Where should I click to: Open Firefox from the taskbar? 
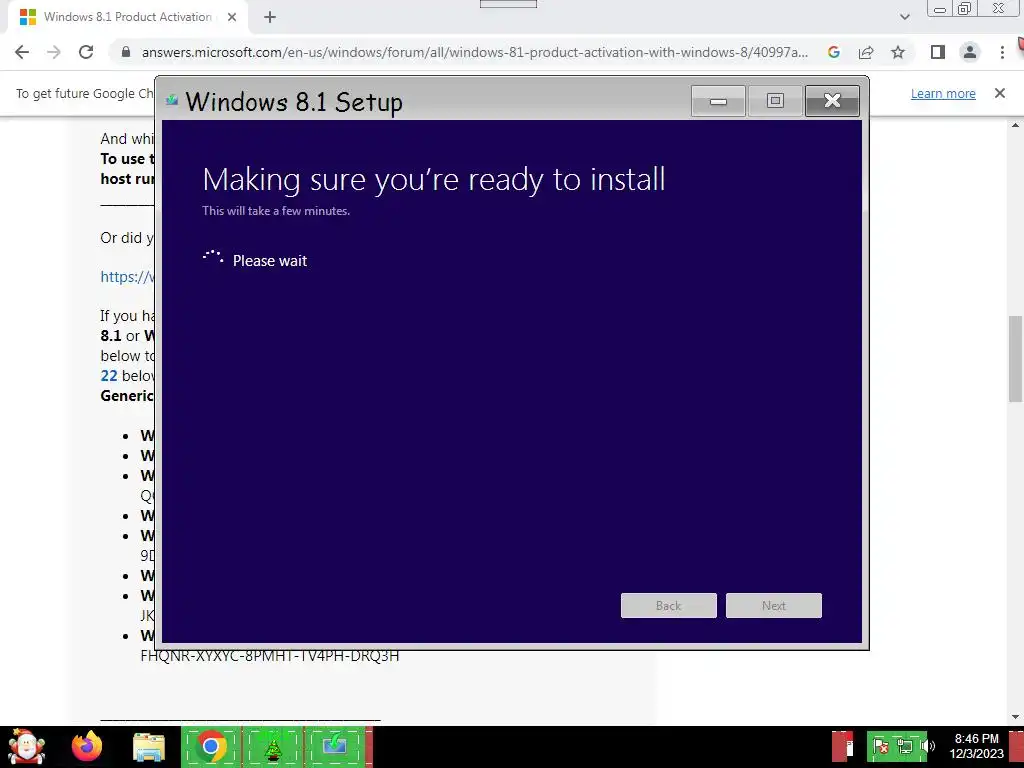point(88,747)
